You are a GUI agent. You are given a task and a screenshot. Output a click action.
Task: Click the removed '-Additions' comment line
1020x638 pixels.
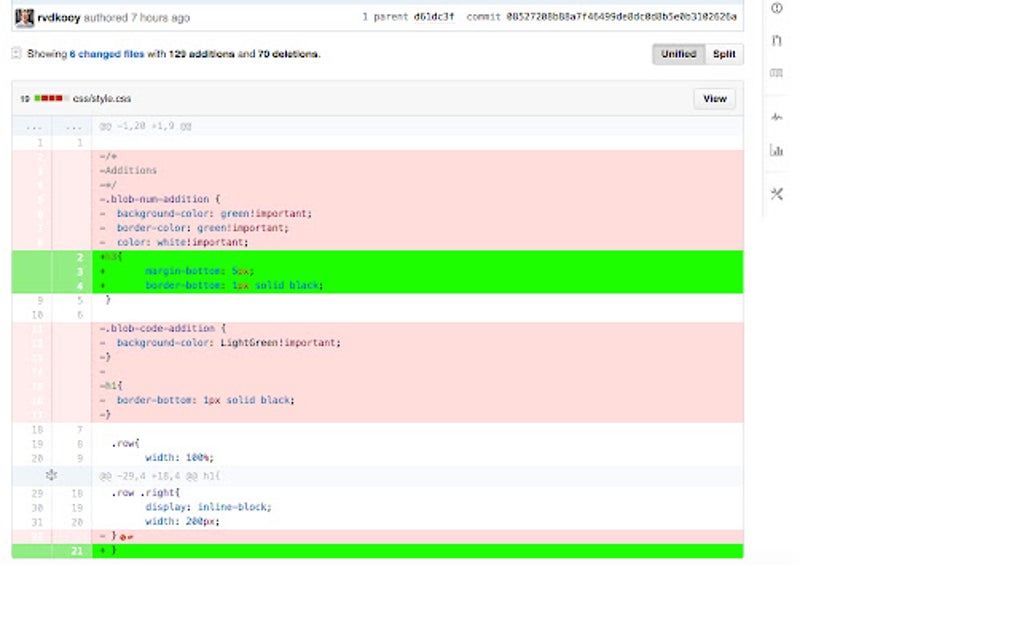128,170
